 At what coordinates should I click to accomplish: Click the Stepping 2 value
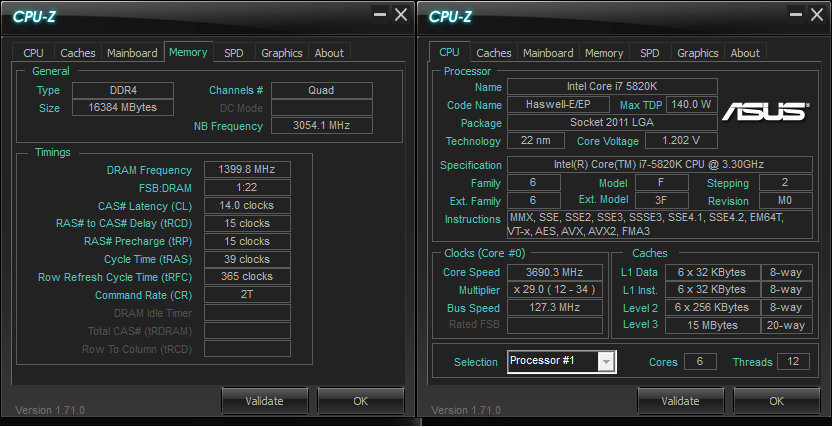point(786,182)
